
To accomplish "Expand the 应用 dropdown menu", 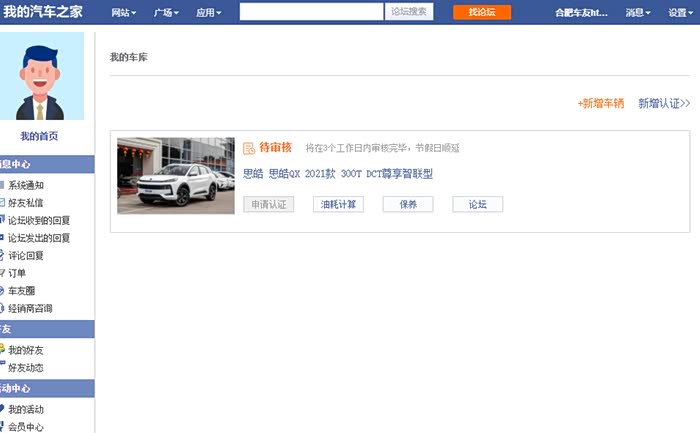I will coord(208,13).
